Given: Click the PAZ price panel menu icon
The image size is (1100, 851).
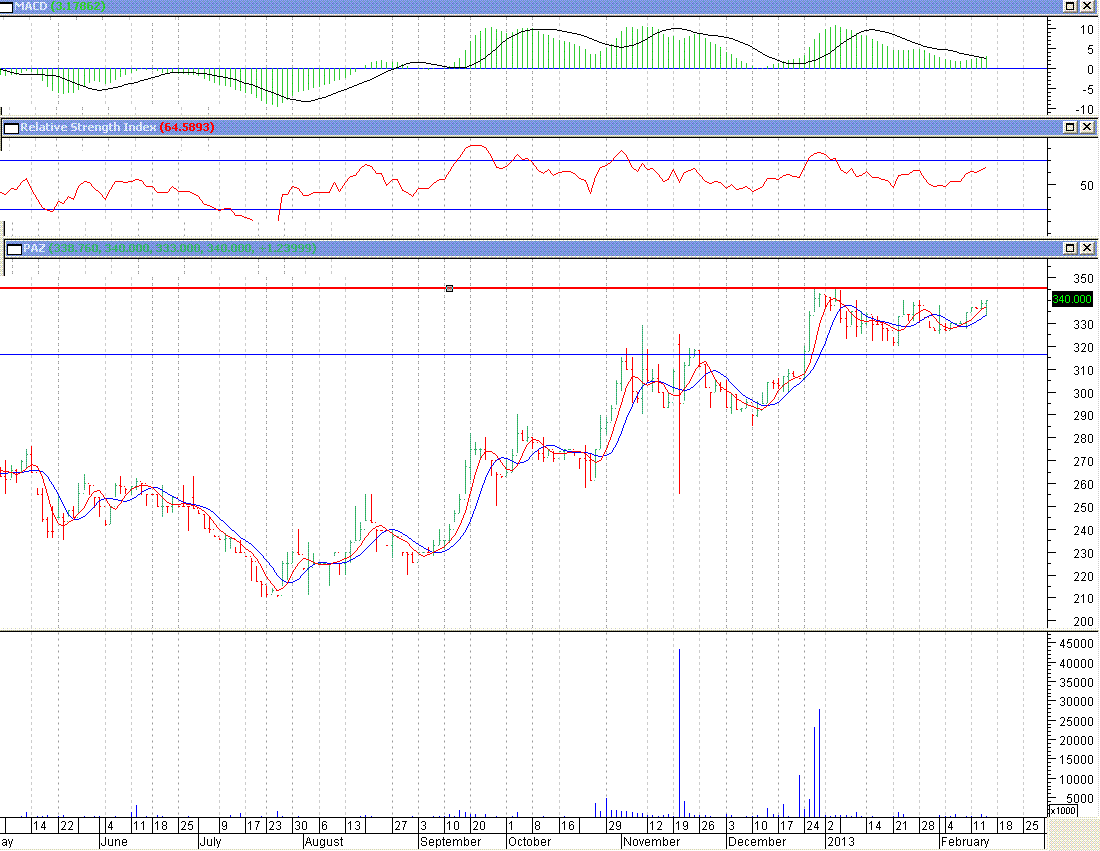Looking at the screenshot, I should pos(14,248).
